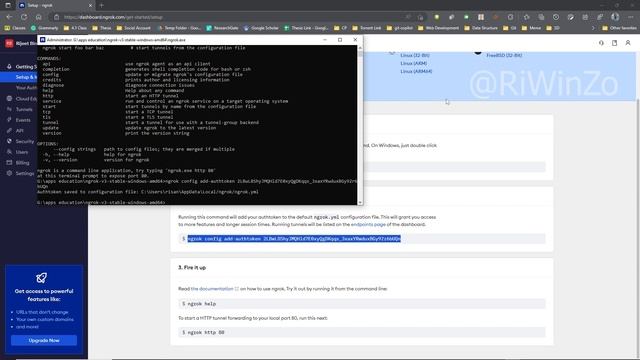Screen dimensions: 640x360
Task: Click 'URLs that don't change' feature text
Action: pyautogui.click(x=42, y=312)
